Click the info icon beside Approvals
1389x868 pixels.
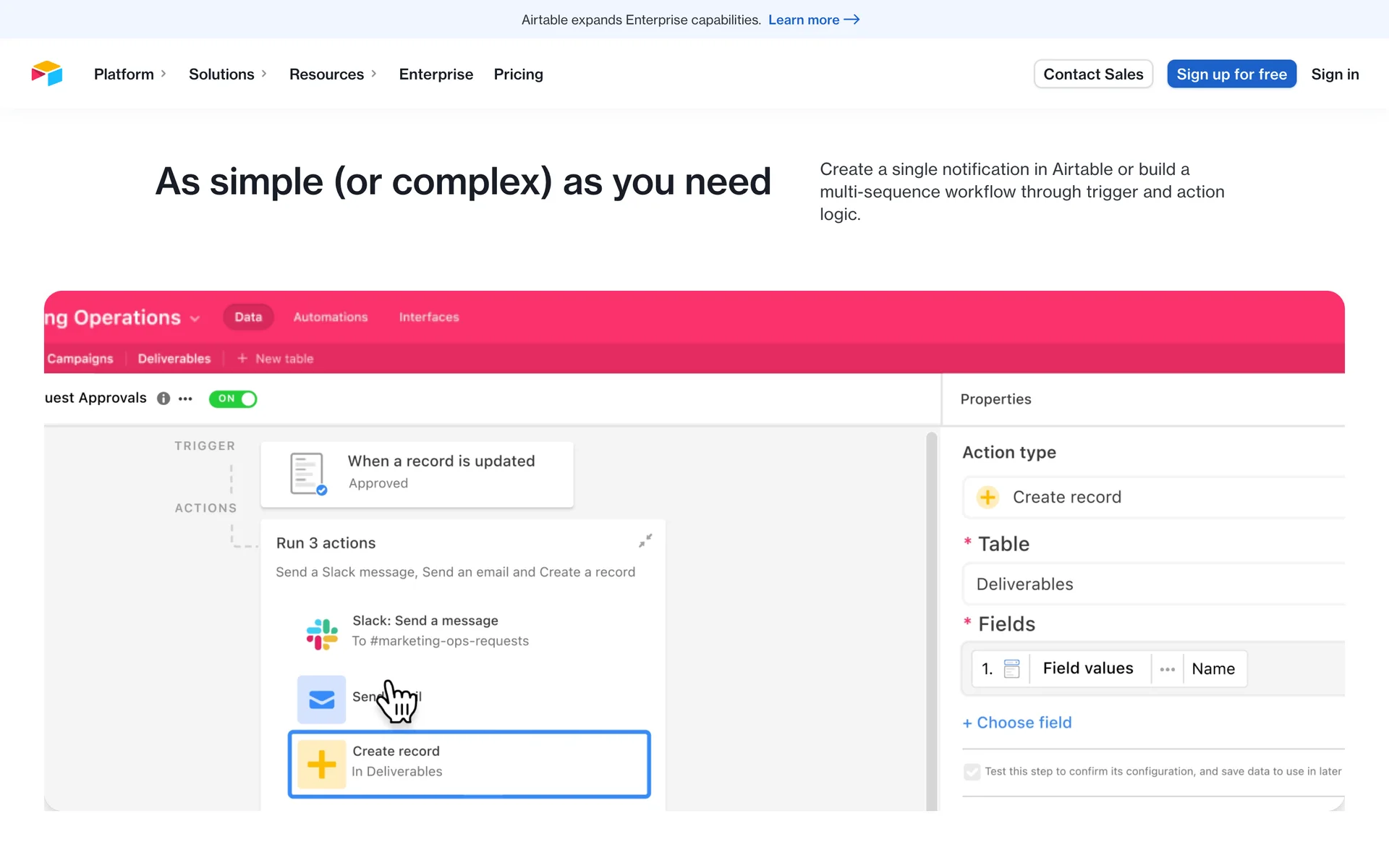tap(163, 399)
